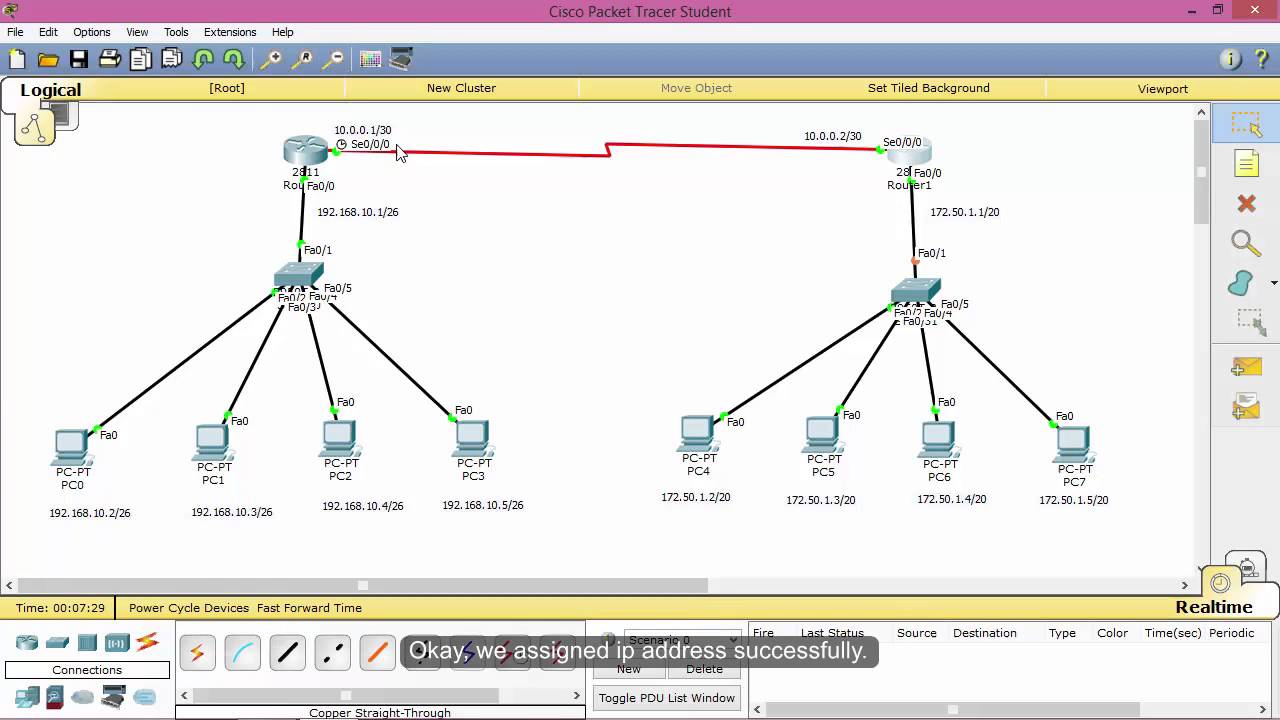The width and height of the screenshot is (1280, 720).
Task: Select PC0 computer on the canvas
Action: point(72,448)
